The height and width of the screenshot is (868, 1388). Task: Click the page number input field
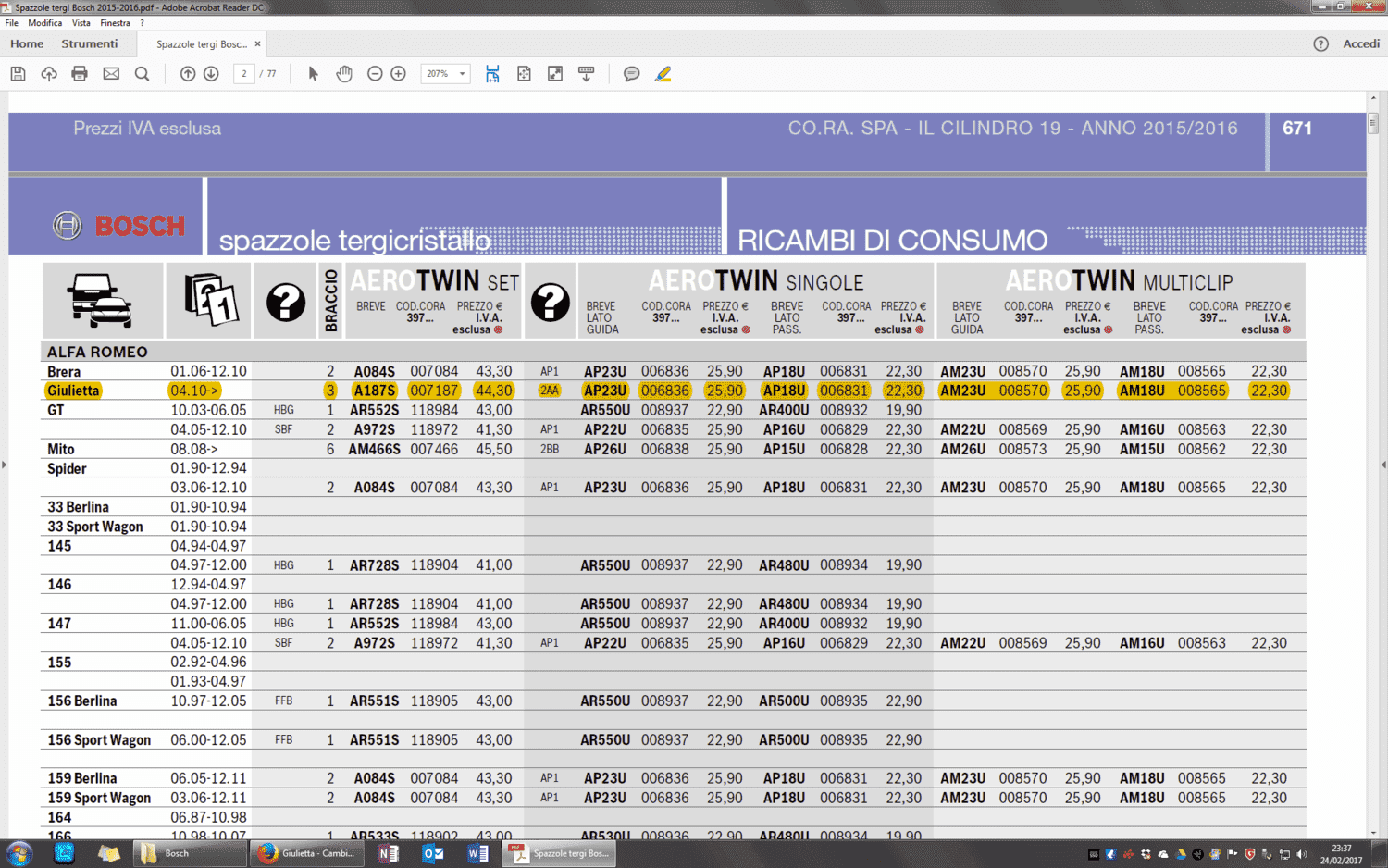[244, 74]
